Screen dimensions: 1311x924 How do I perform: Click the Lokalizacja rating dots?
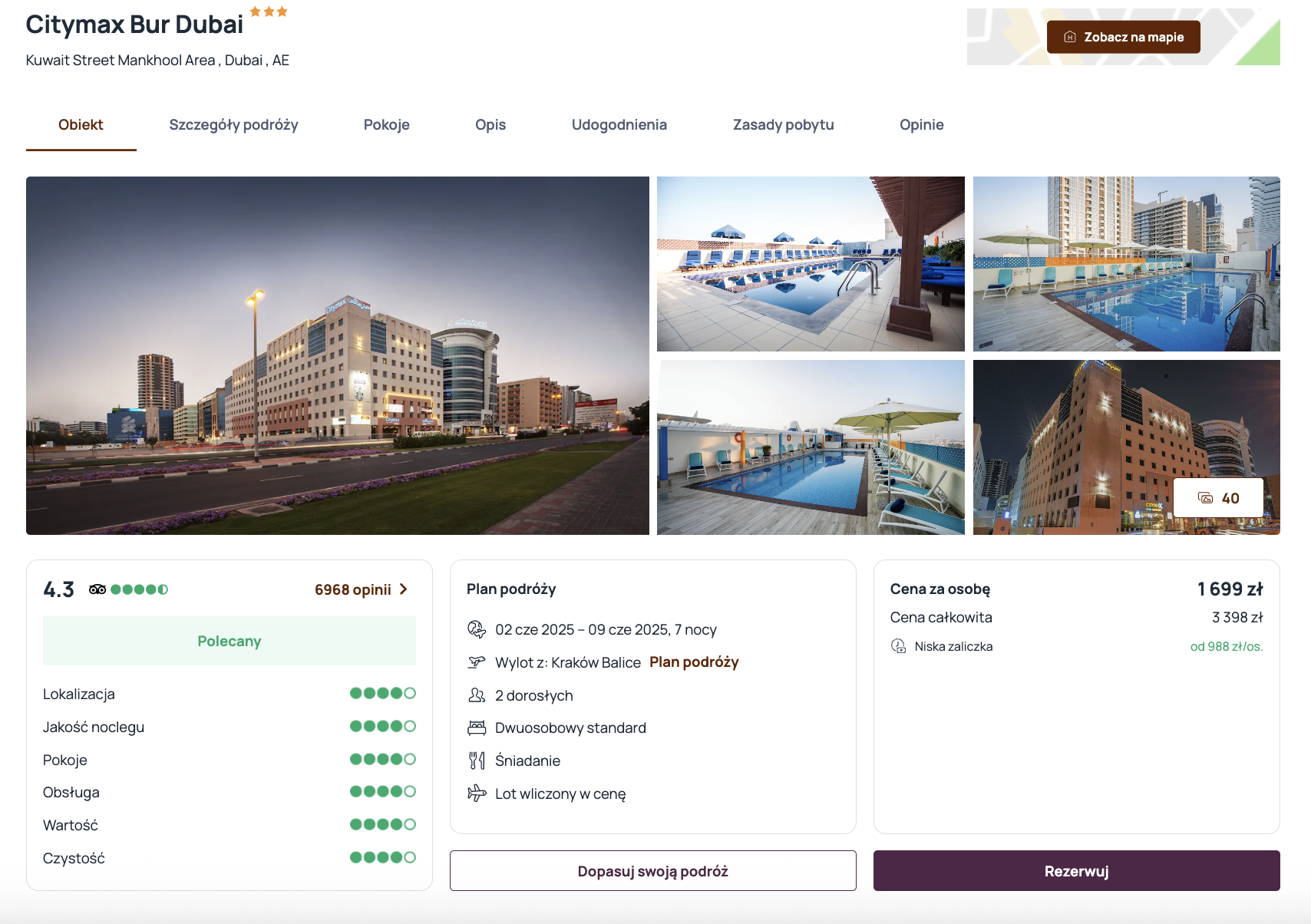383,694
